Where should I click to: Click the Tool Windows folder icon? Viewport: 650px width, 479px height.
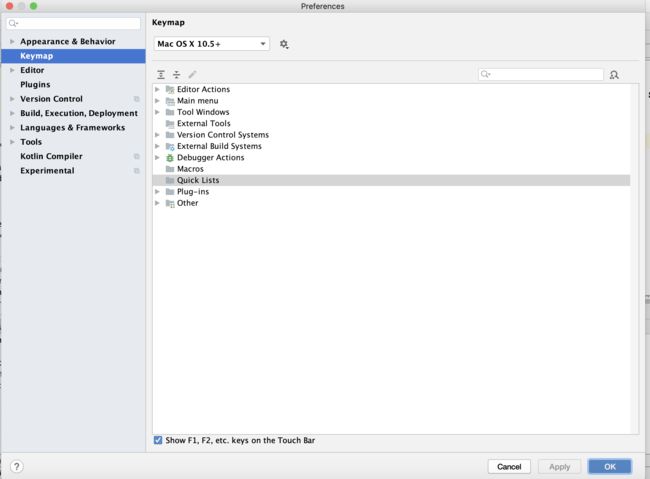click(170, 112)
